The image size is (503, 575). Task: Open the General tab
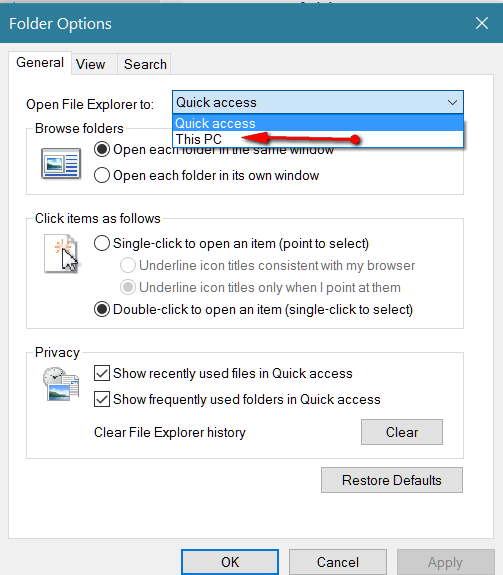point(40,63)
